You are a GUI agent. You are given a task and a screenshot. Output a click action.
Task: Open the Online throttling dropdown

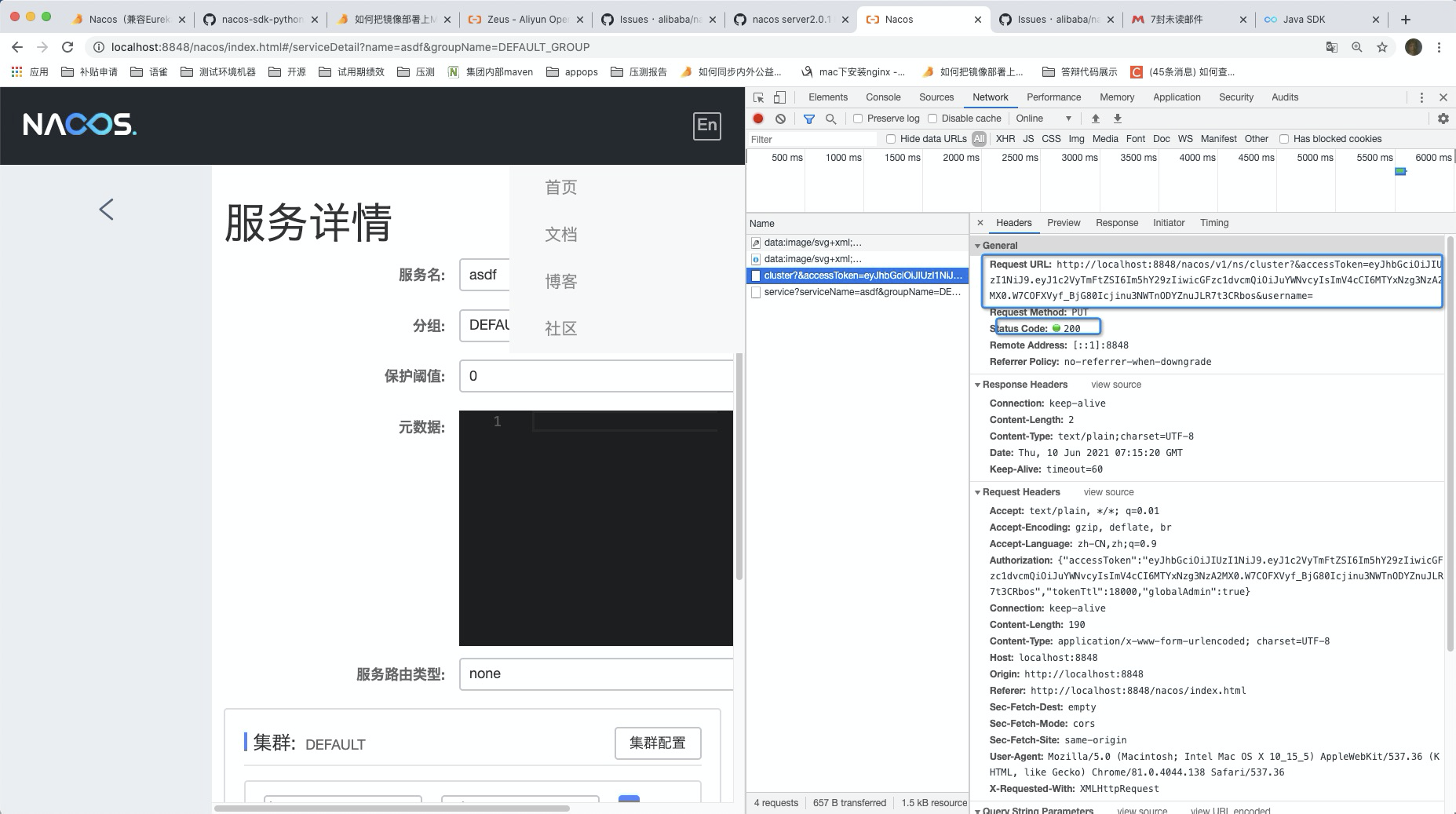tap(1044, 119)
